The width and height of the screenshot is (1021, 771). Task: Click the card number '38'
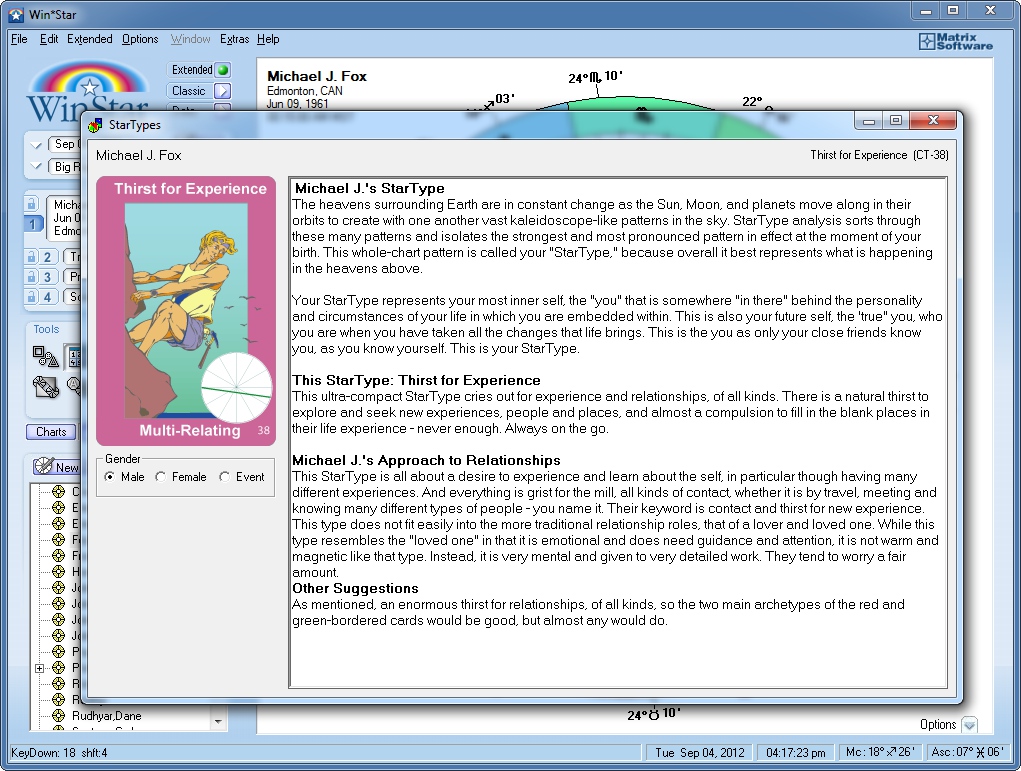point(264,430)
